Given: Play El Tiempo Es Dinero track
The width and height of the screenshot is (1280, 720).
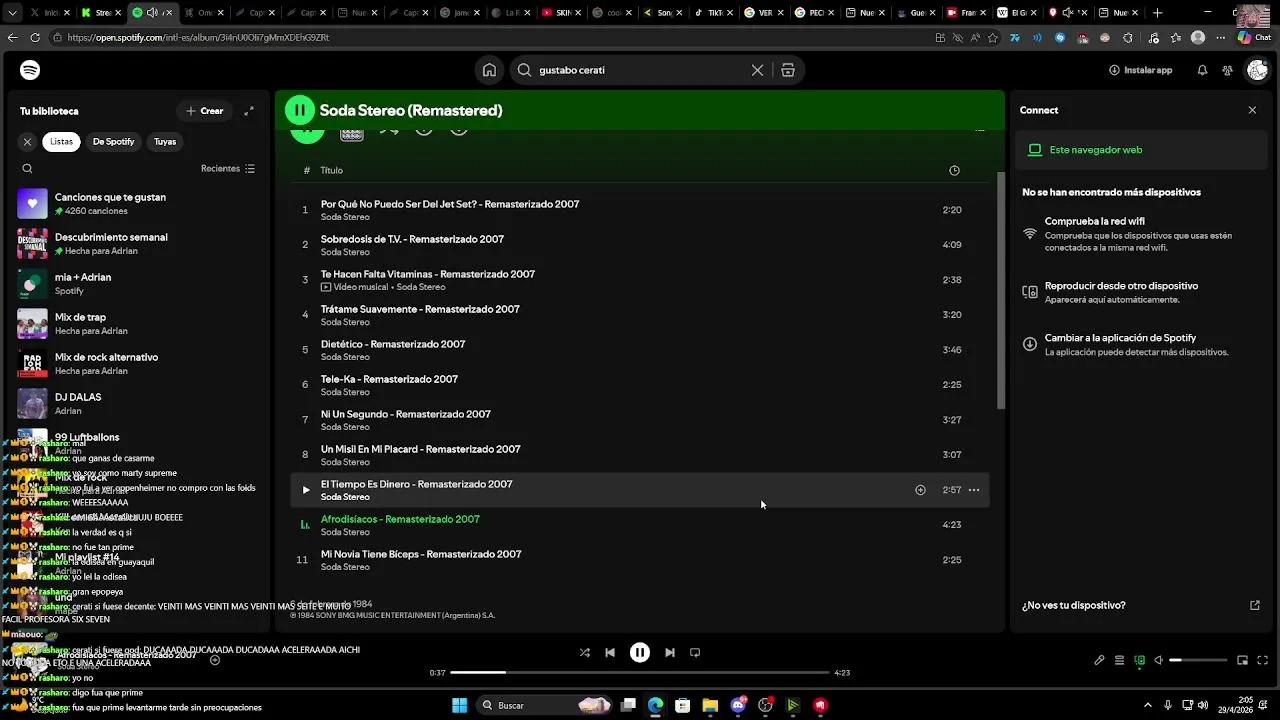Looking at the screenshot, I should tap(305, 490).
